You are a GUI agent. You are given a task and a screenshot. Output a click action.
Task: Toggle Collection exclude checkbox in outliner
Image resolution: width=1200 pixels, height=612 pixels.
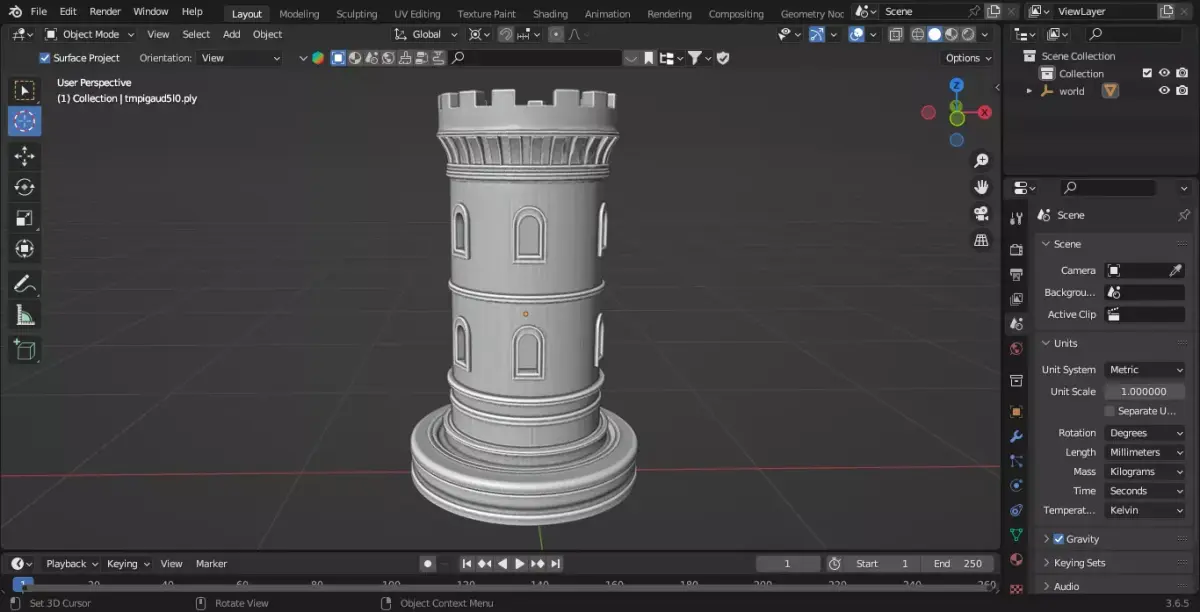click(x=1147, y=73)
